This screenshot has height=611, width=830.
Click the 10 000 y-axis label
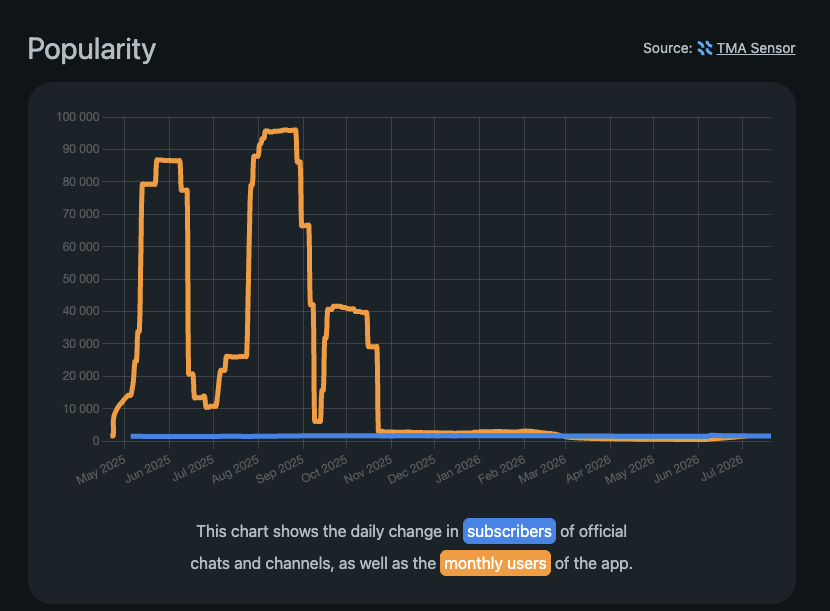click(x=80, y=409)
